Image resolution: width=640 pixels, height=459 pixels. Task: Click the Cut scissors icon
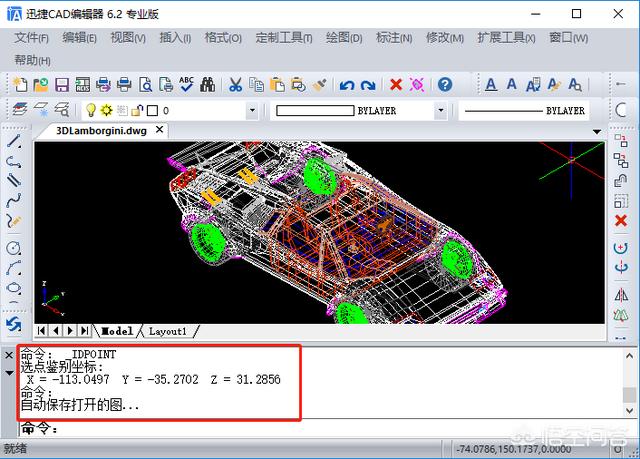235,85
